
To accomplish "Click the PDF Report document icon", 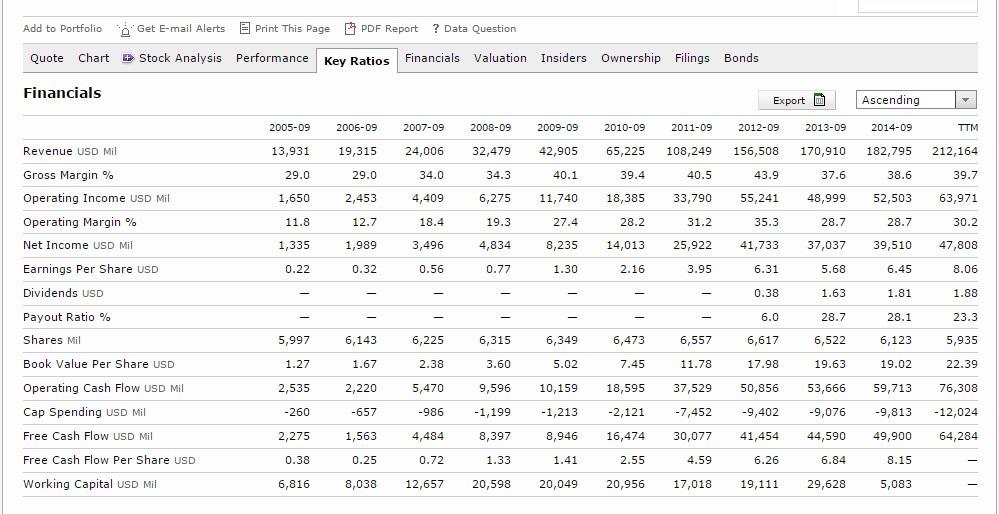I will click(x=350, y=29).
